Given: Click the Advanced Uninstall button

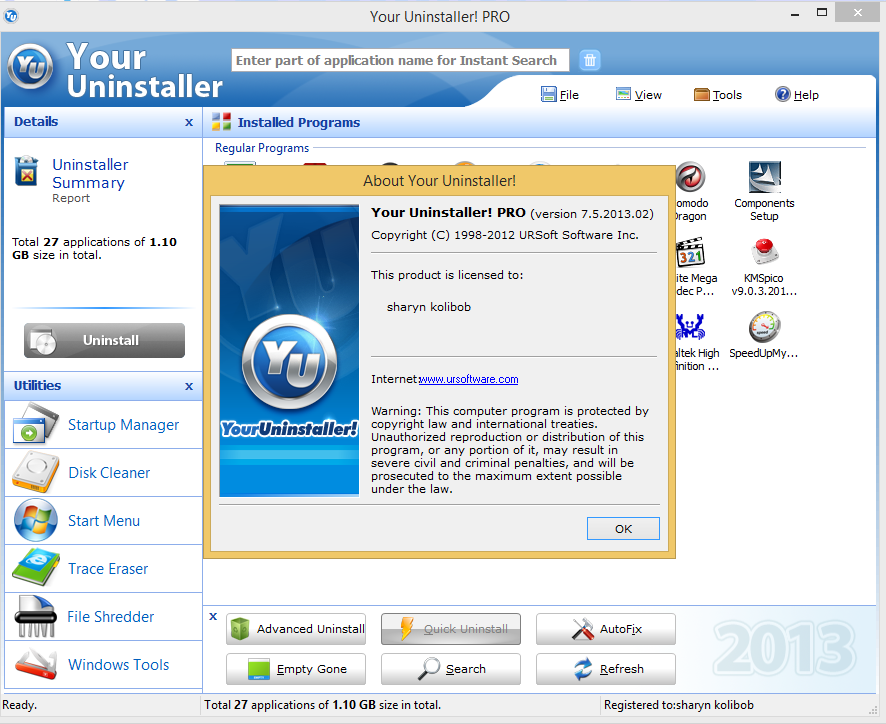Looking at the screenshot, I should tap(296, 629).
